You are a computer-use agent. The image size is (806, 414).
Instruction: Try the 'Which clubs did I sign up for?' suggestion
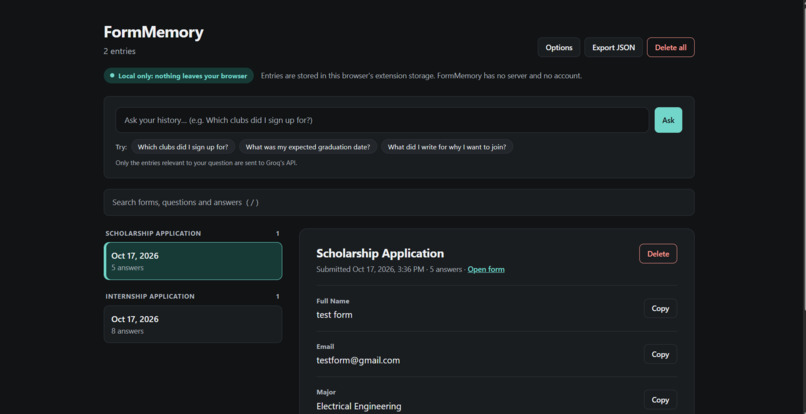click(x=183, y=147)
